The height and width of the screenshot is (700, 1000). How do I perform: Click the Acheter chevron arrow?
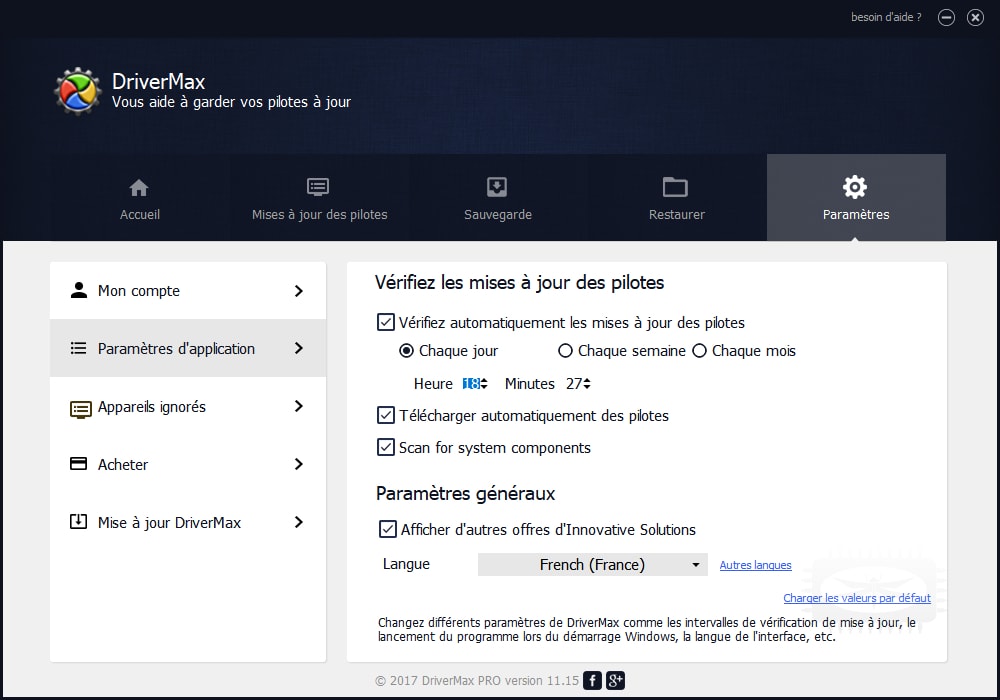tap(298, 464)
